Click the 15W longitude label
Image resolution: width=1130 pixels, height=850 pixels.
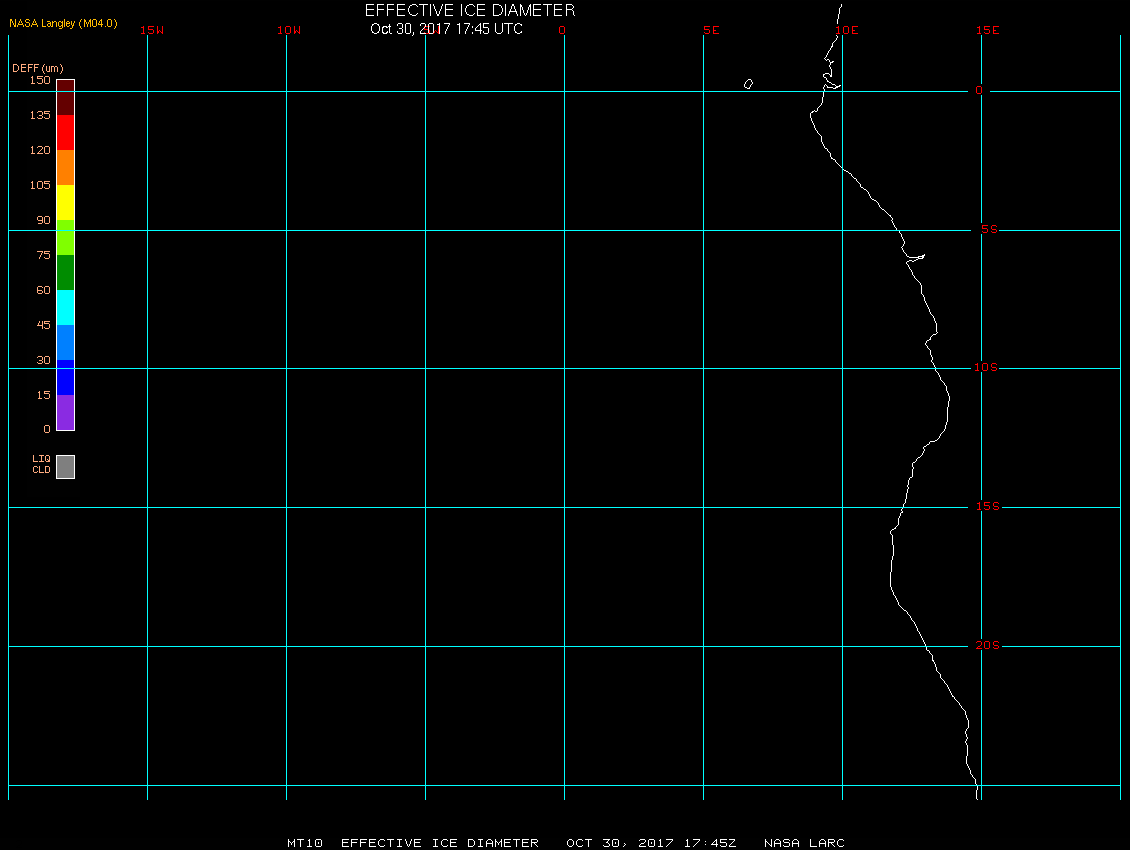[x=152, y=30]
